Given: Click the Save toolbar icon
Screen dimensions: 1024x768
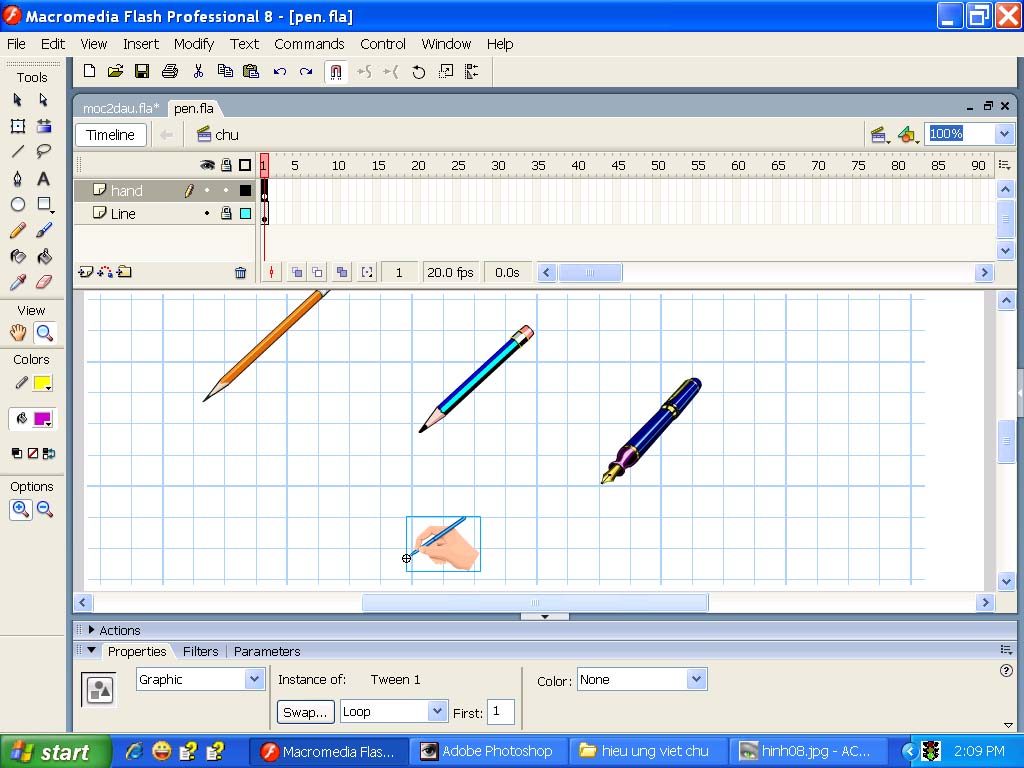Looking at the screenshot, I should click(x=142, y=71).
